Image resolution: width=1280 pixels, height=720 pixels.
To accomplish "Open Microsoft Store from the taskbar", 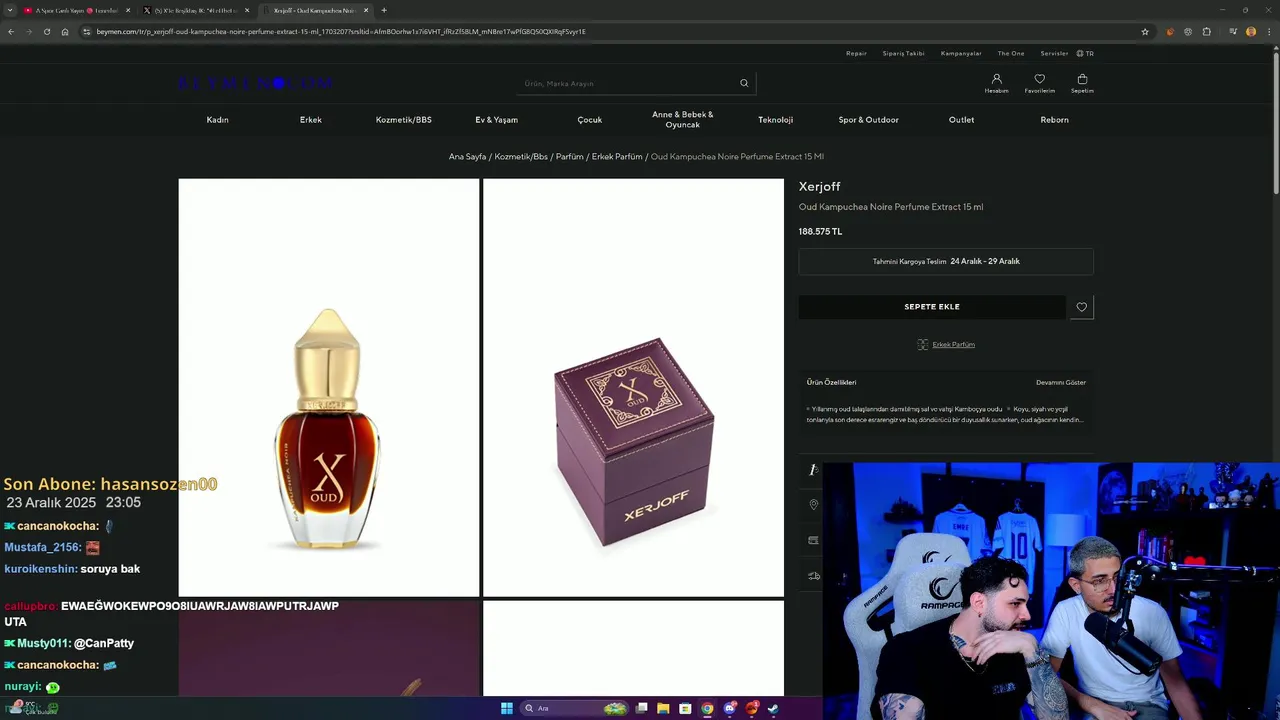I will coord(685,708).
